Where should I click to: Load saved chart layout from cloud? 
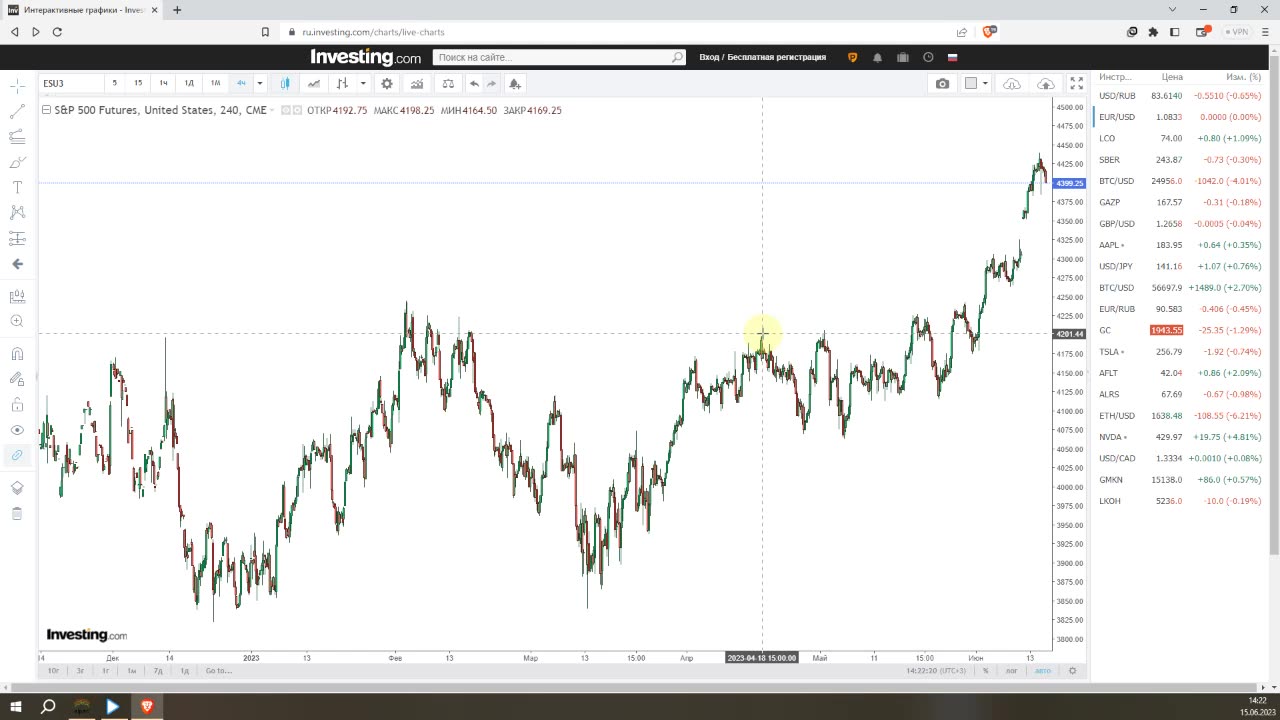(x=1012, y=84)
